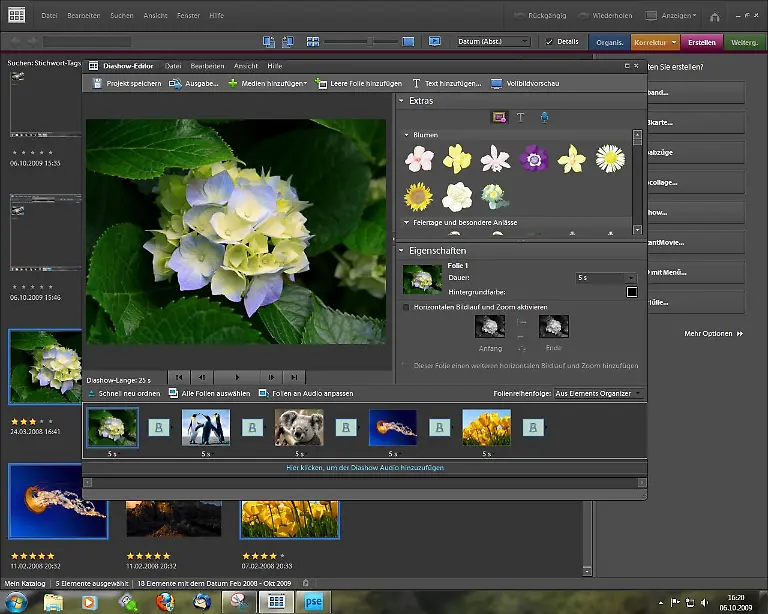Select the penguins slide in the storyboard
This screenshot has height=614, width=768.
205,427
